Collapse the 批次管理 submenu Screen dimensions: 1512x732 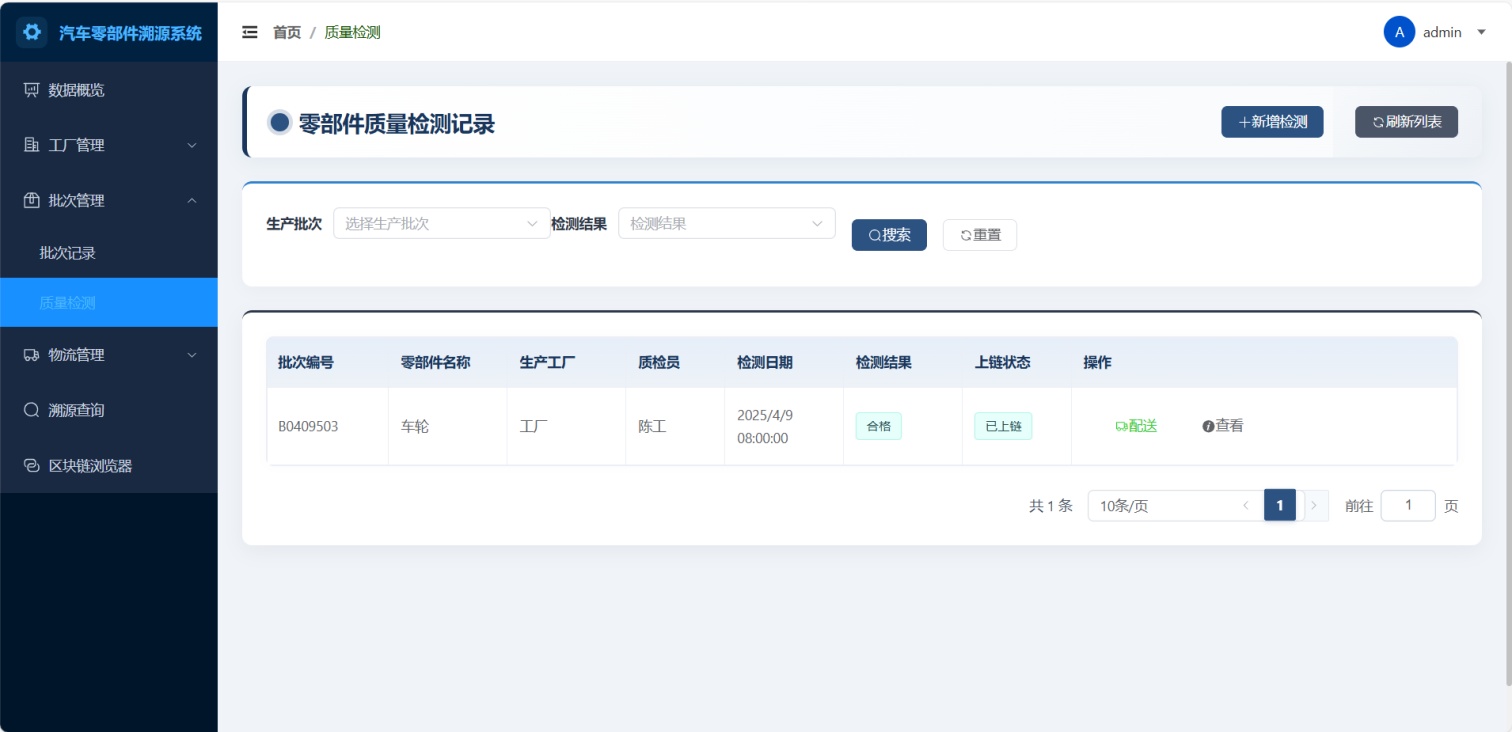(192, 201)
